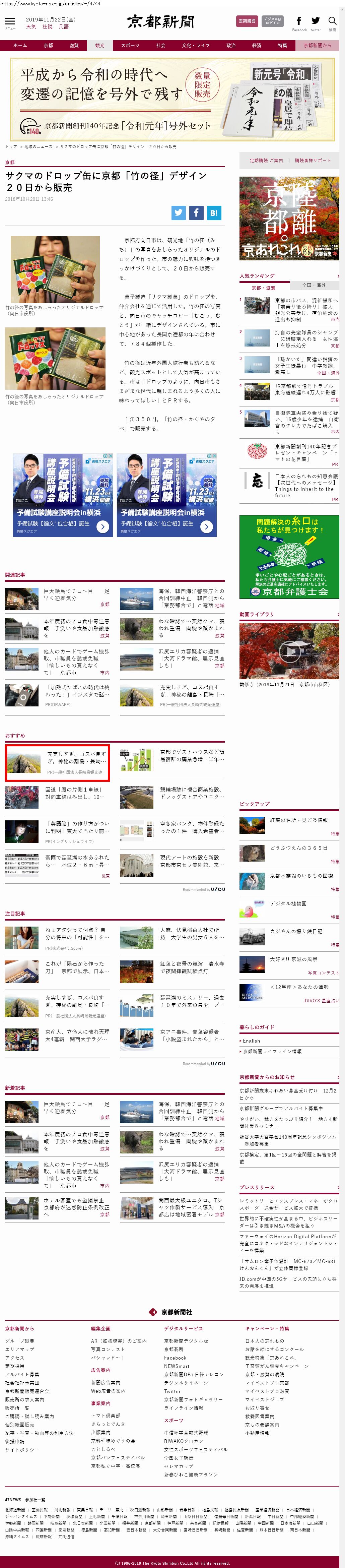Open the English link in 暮らしのガイド
Image resolution: width=345 pixels, height=1568 pixels.
pos(251,1041)
